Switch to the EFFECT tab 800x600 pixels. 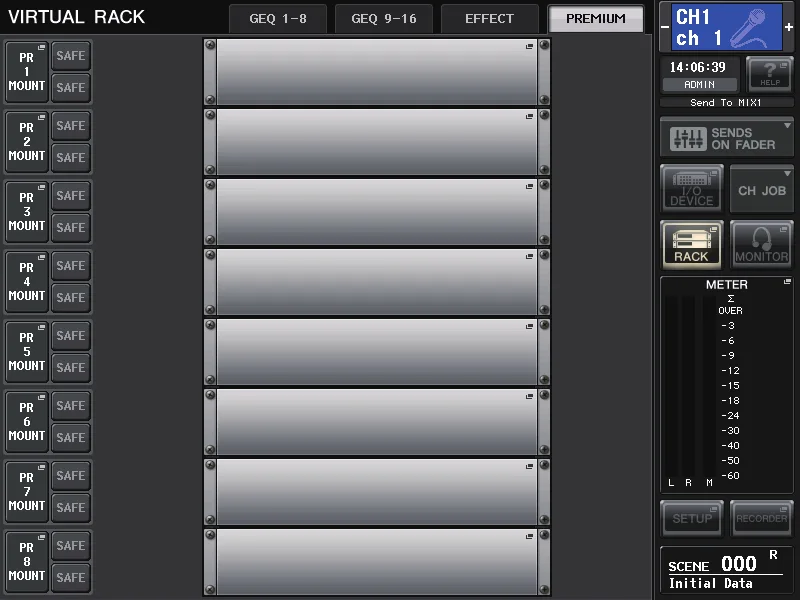pyautogui.click(x=489, y=19)
